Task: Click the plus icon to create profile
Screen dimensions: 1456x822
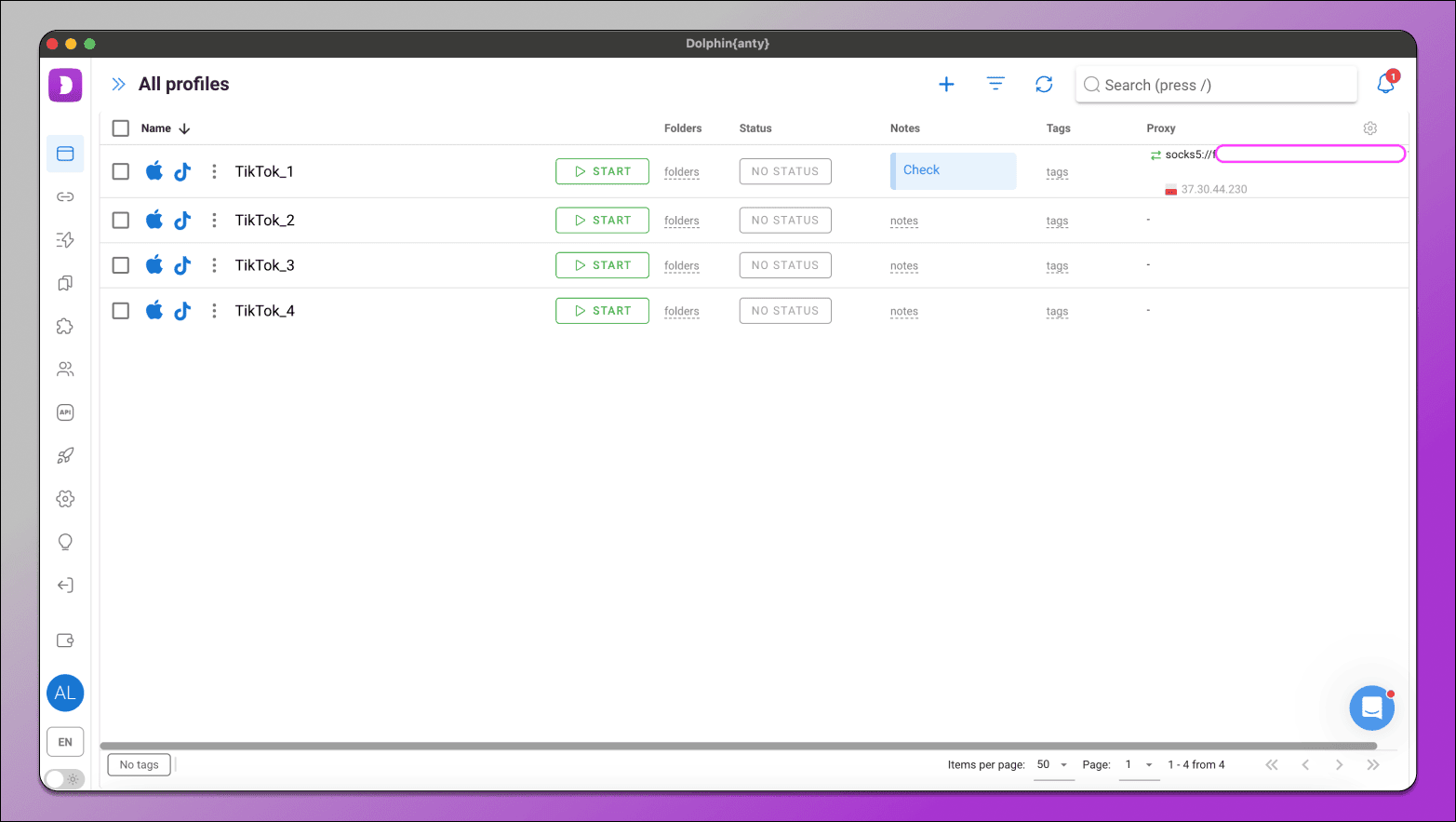Action: coord(946,85)
